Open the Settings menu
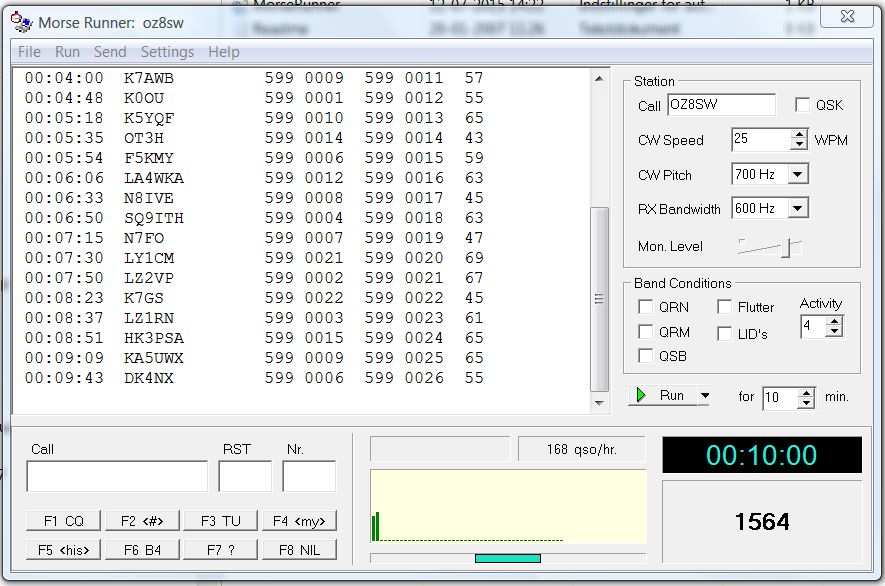 pyautogui.click(x=167, y=52)
